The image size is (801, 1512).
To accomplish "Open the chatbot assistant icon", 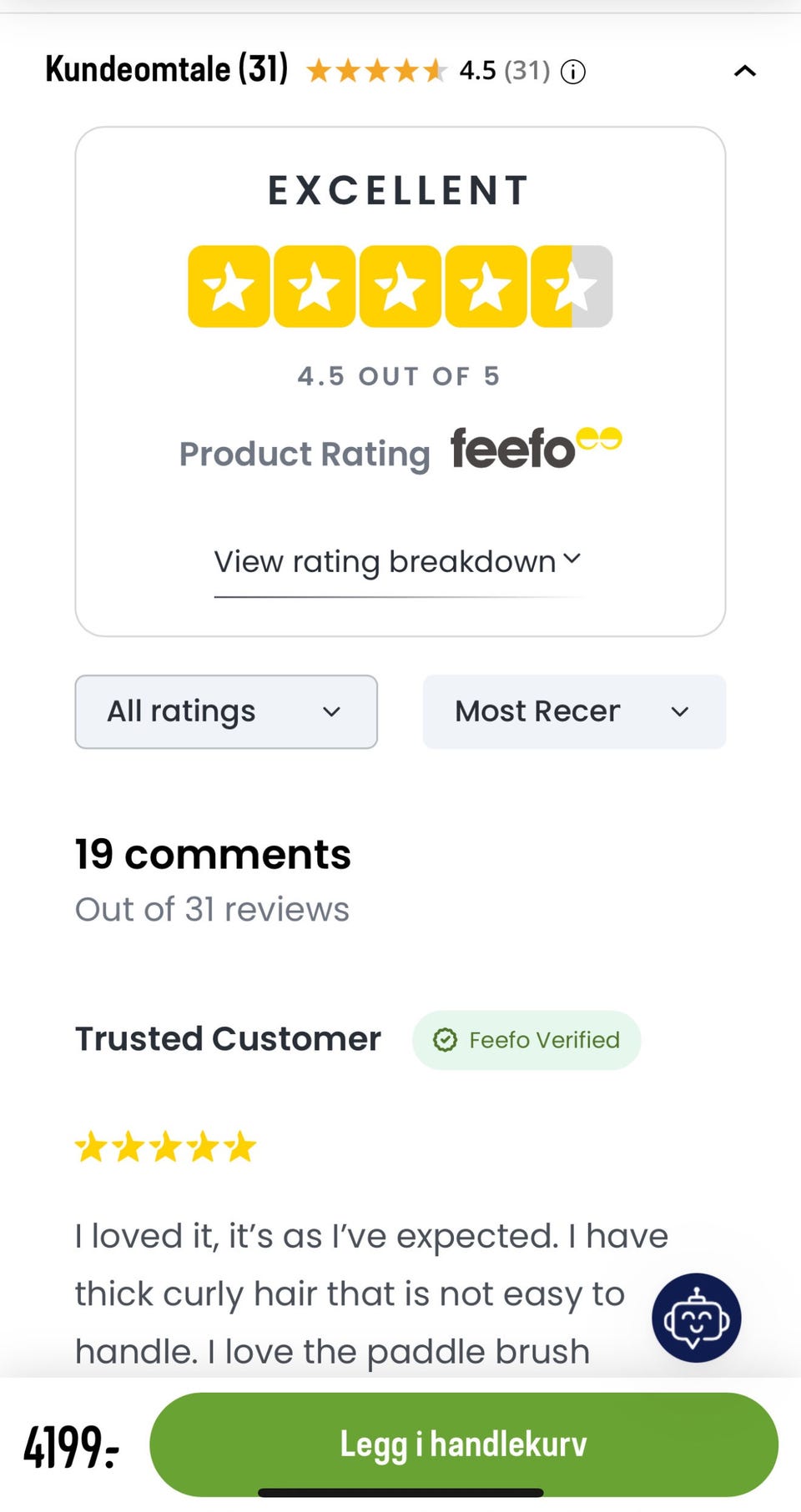I will (696, 1318).
